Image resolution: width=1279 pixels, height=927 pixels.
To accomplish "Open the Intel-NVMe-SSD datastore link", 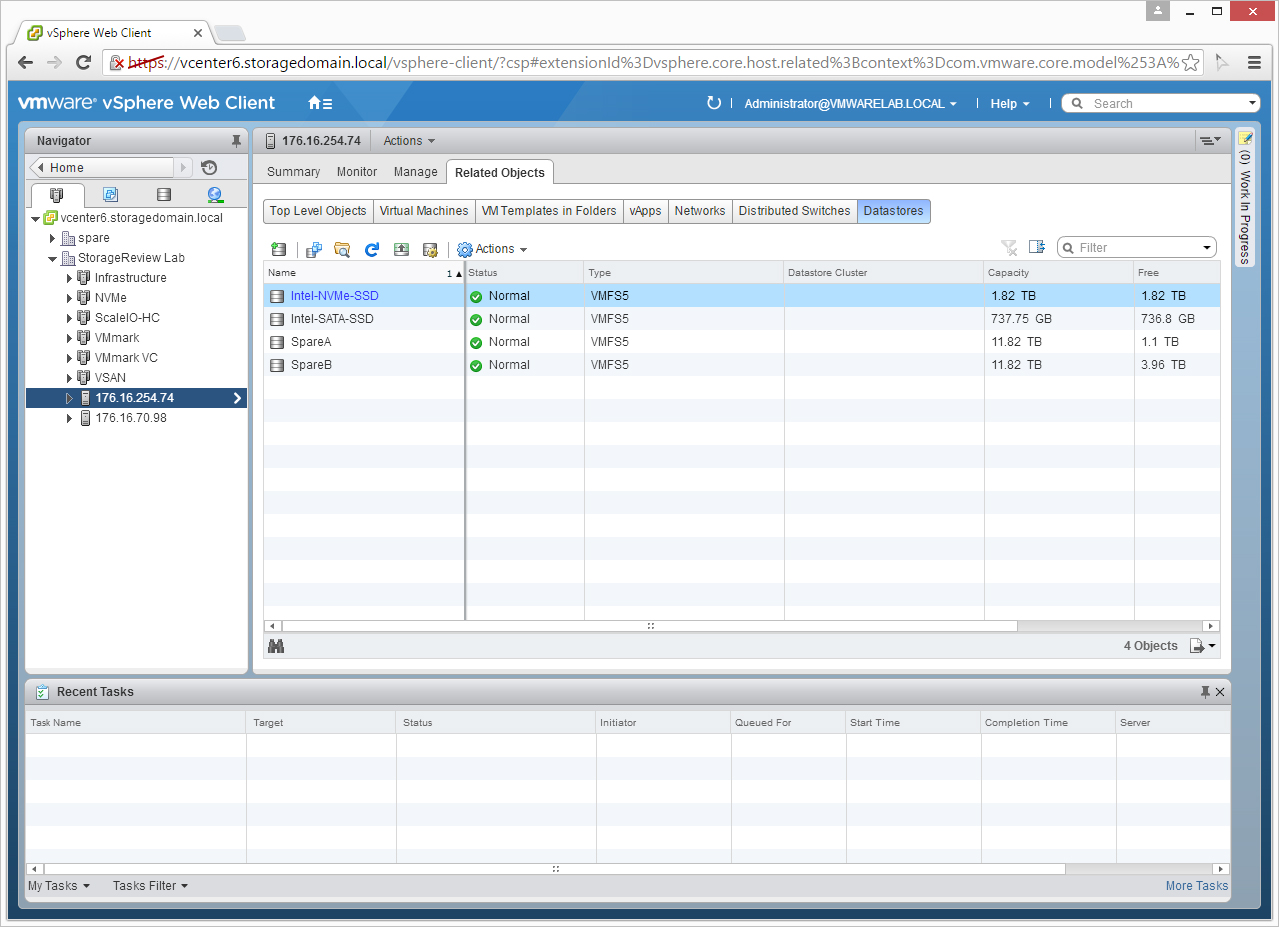I will pyautogui.click(x=334, y=296).
